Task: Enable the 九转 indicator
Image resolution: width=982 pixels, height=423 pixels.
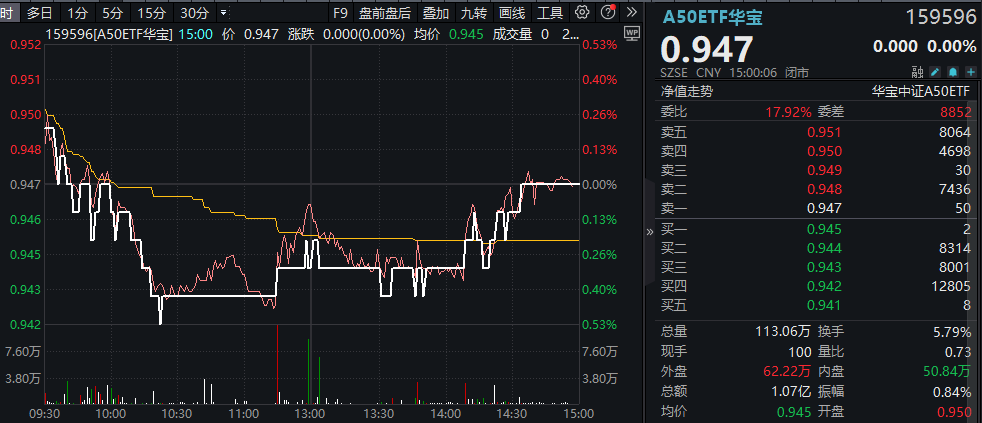Action: point(474,13)
